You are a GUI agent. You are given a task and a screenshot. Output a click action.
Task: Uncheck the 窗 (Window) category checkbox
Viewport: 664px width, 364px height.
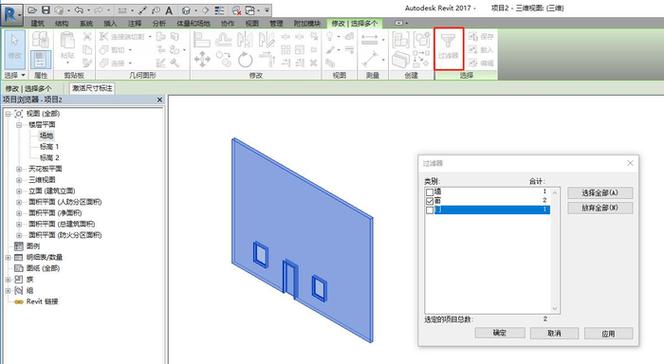429,201
